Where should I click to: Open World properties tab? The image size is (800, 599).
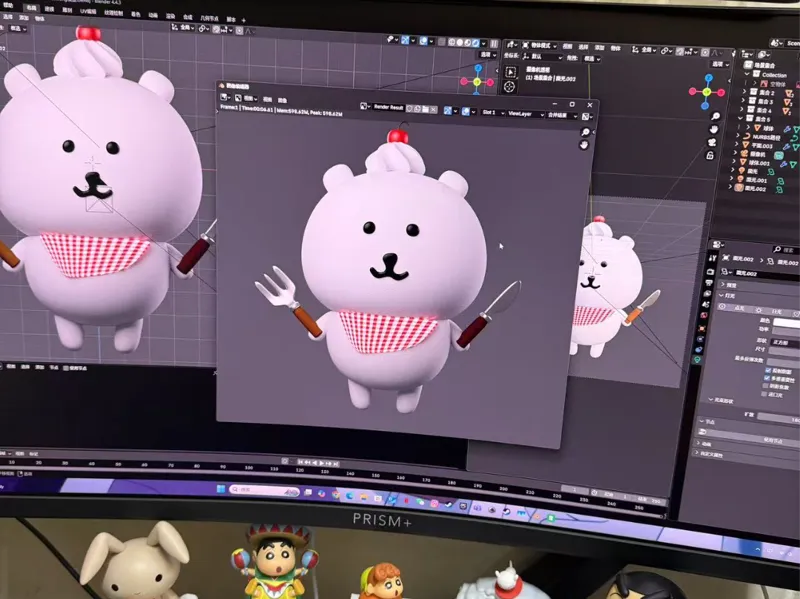coord(704,316)
